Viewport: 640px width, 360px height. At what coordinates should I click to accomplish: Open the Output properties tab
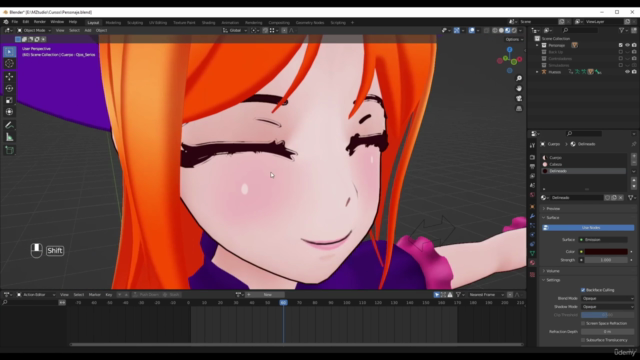[532, 167]
